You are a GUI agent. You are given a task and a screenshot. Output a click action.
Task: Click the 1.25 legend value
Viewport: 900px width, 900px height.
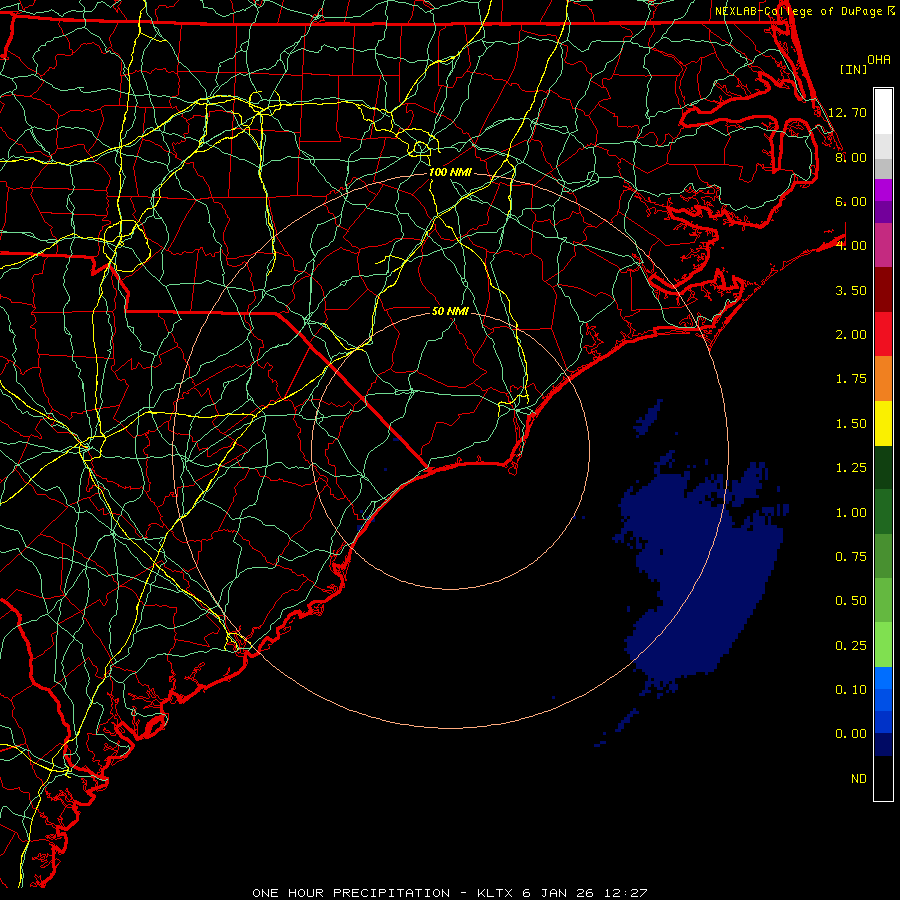[x=851, y=468]
